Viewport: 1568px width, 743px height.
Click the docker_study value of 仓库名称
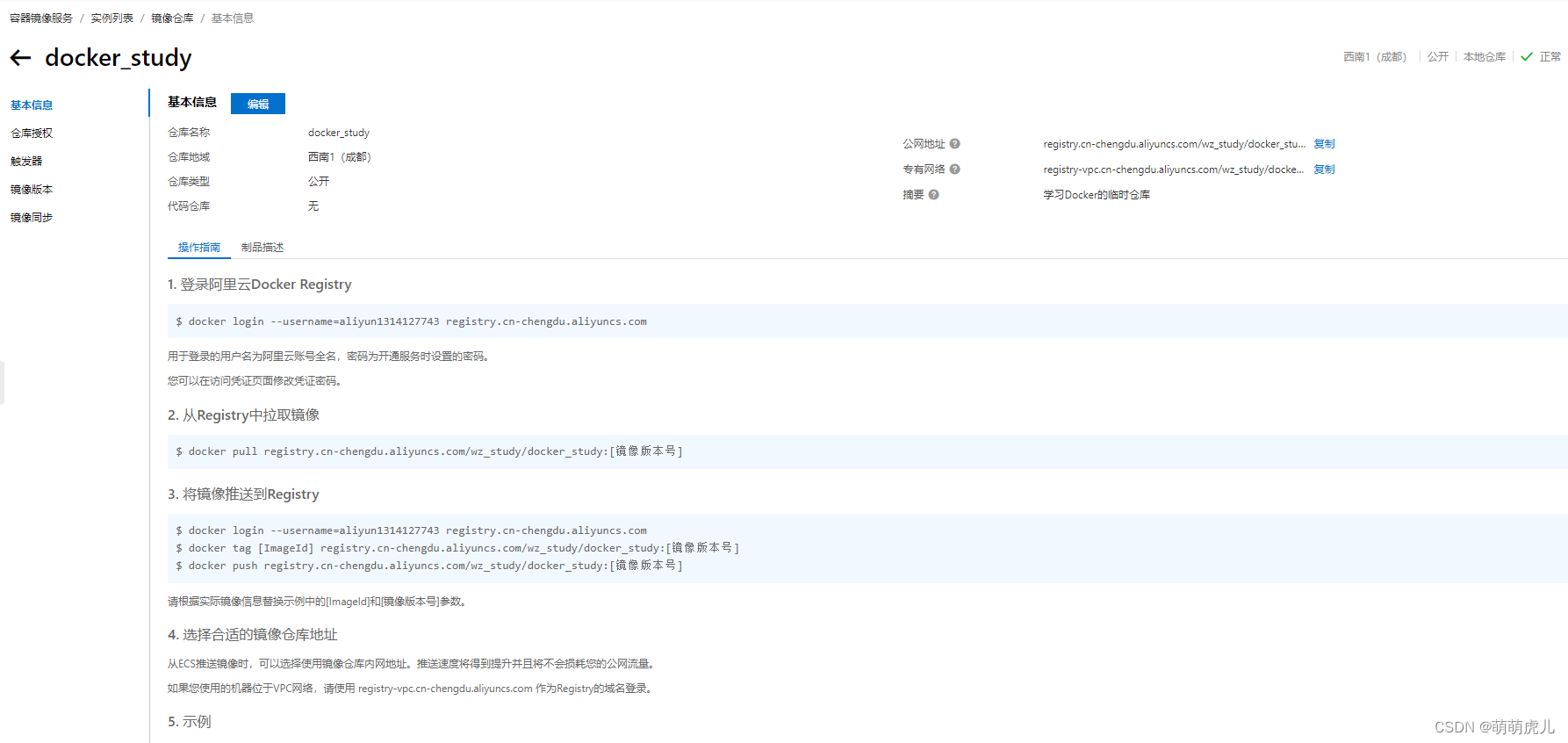point(339,133)
